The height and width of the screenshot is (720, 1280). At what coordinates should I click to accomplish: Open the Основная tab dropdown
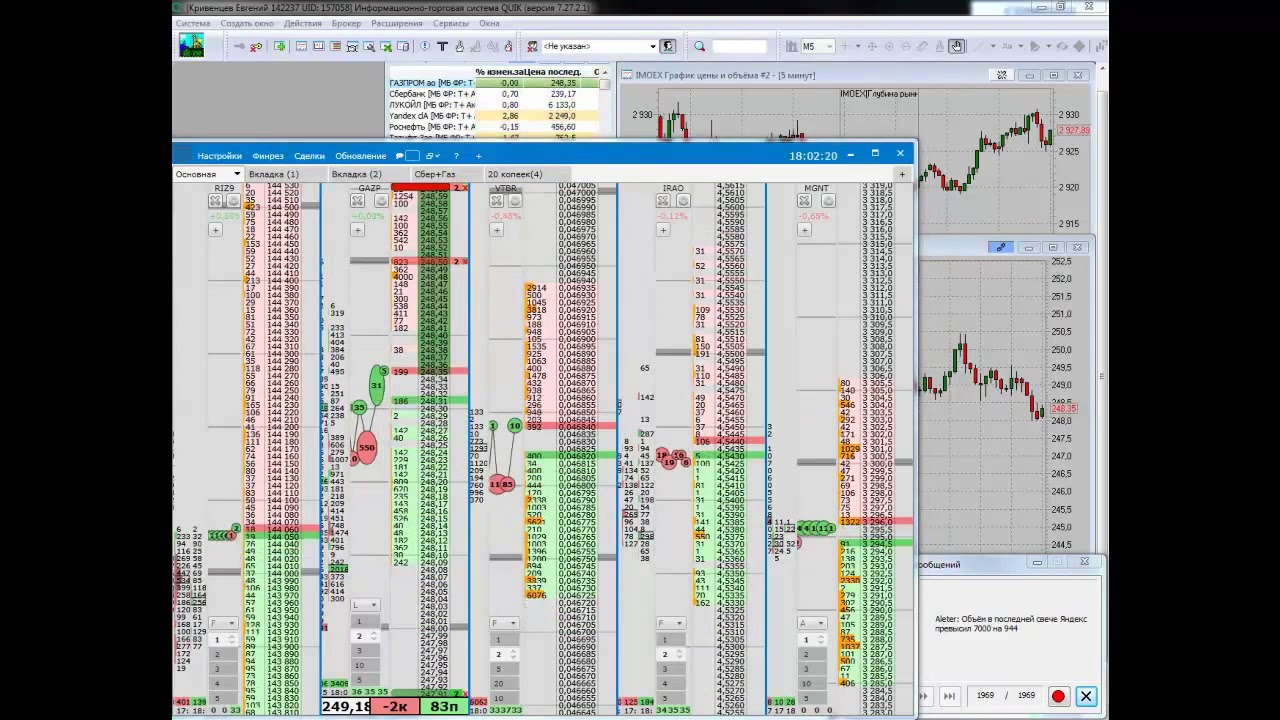click(x=237, y=174)
